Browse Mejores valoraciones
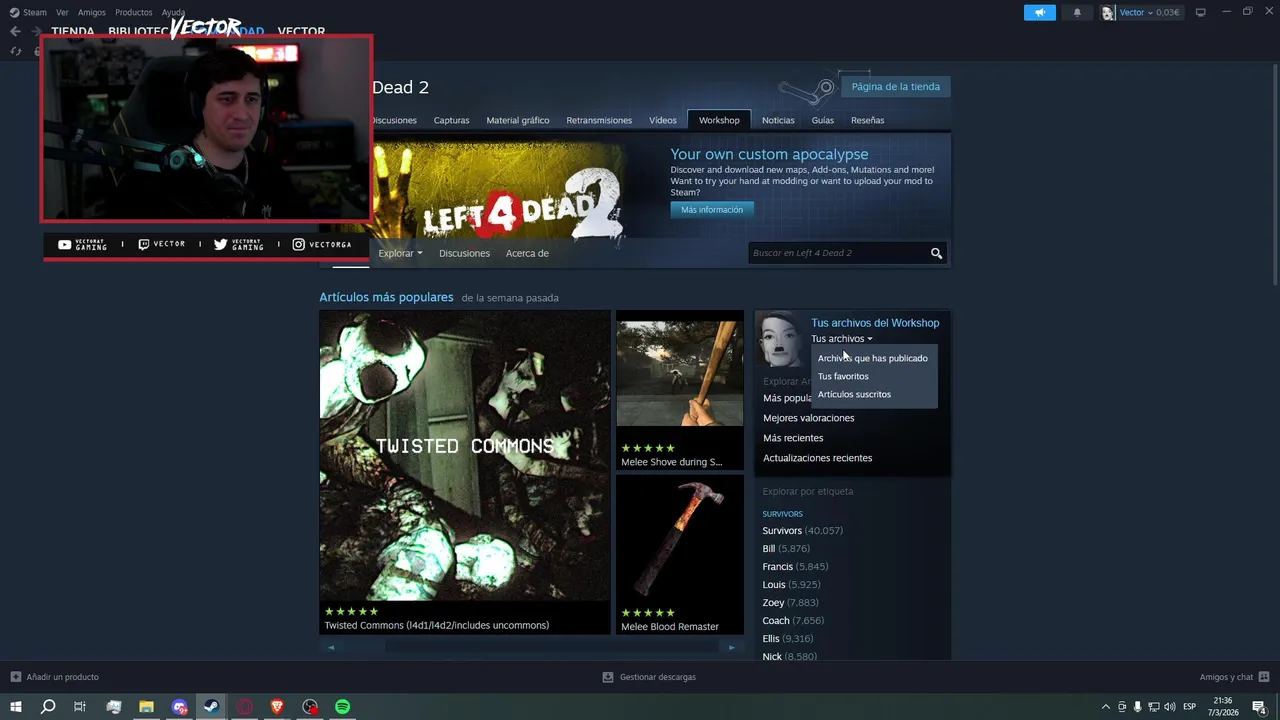1280x720 pixels. point(809,418)
